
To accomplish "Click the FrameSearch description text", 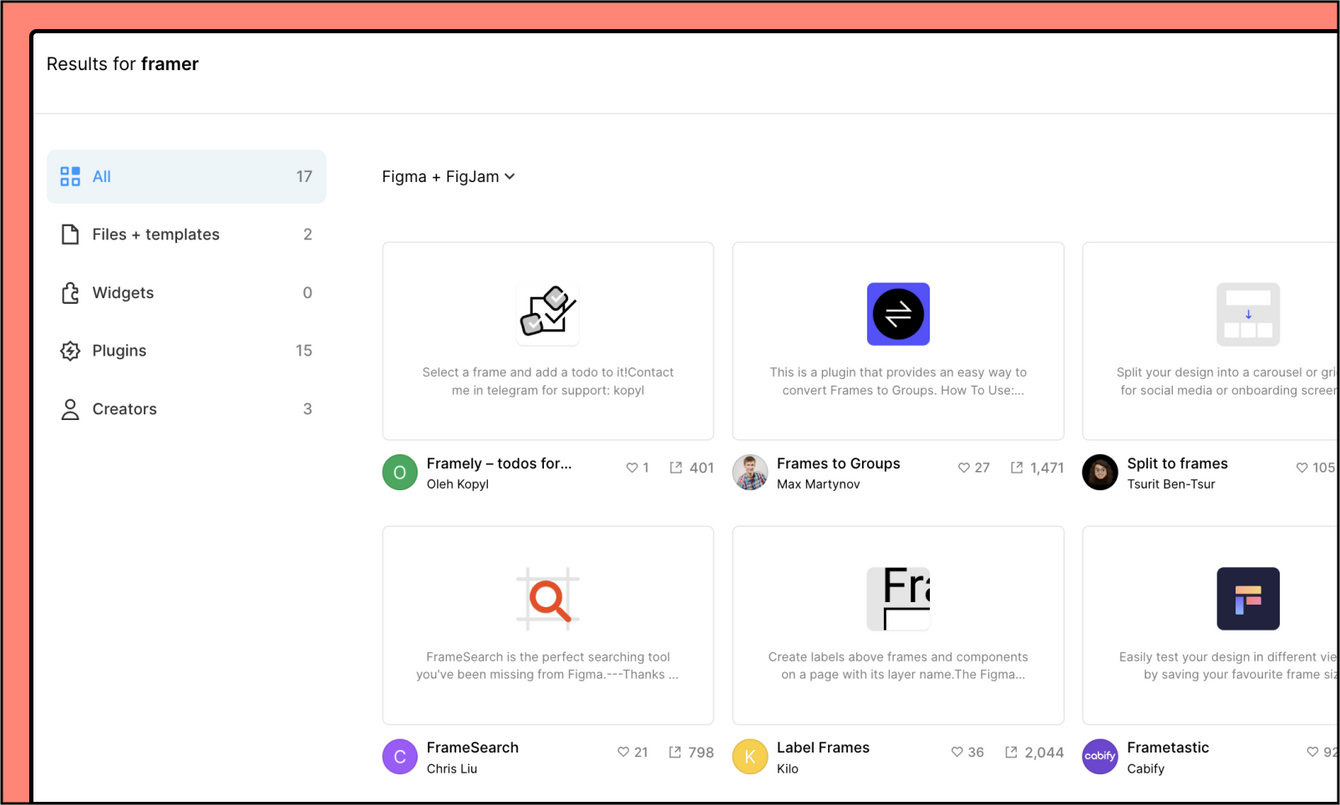I will (x=548, y=666).
